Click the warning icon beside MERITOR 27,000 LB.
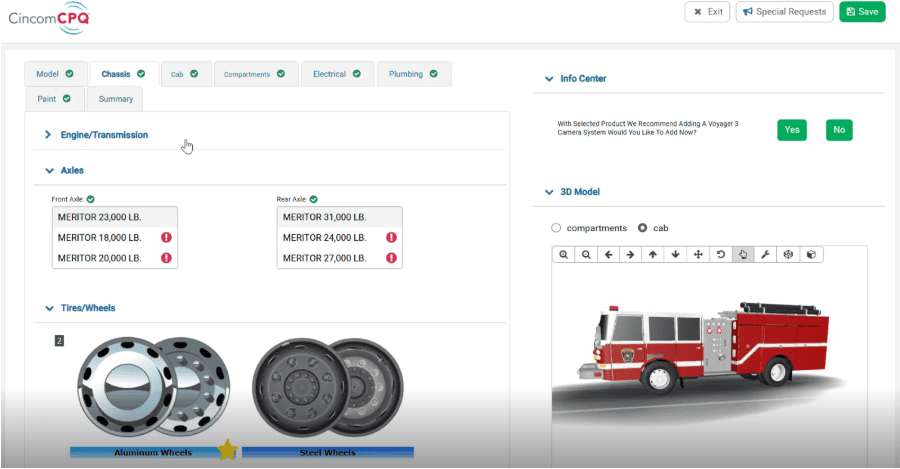This screenshot has width=900, height=469. [x=391, y=258]
